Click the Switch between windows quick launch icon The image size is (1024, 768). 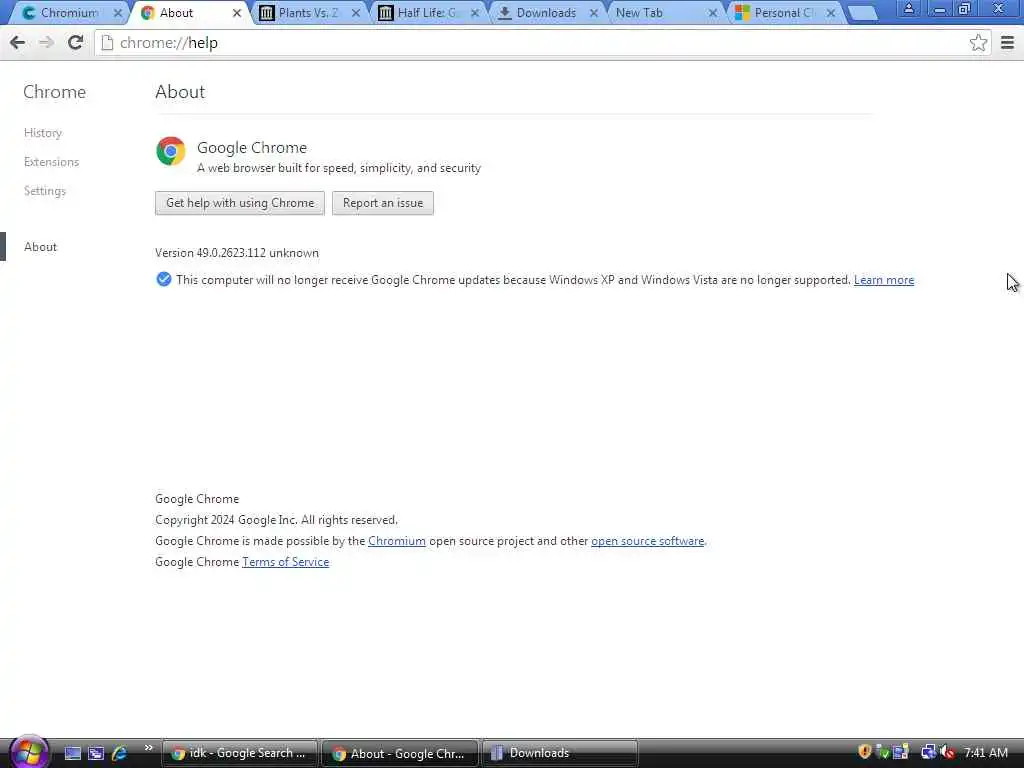[96, 753]
